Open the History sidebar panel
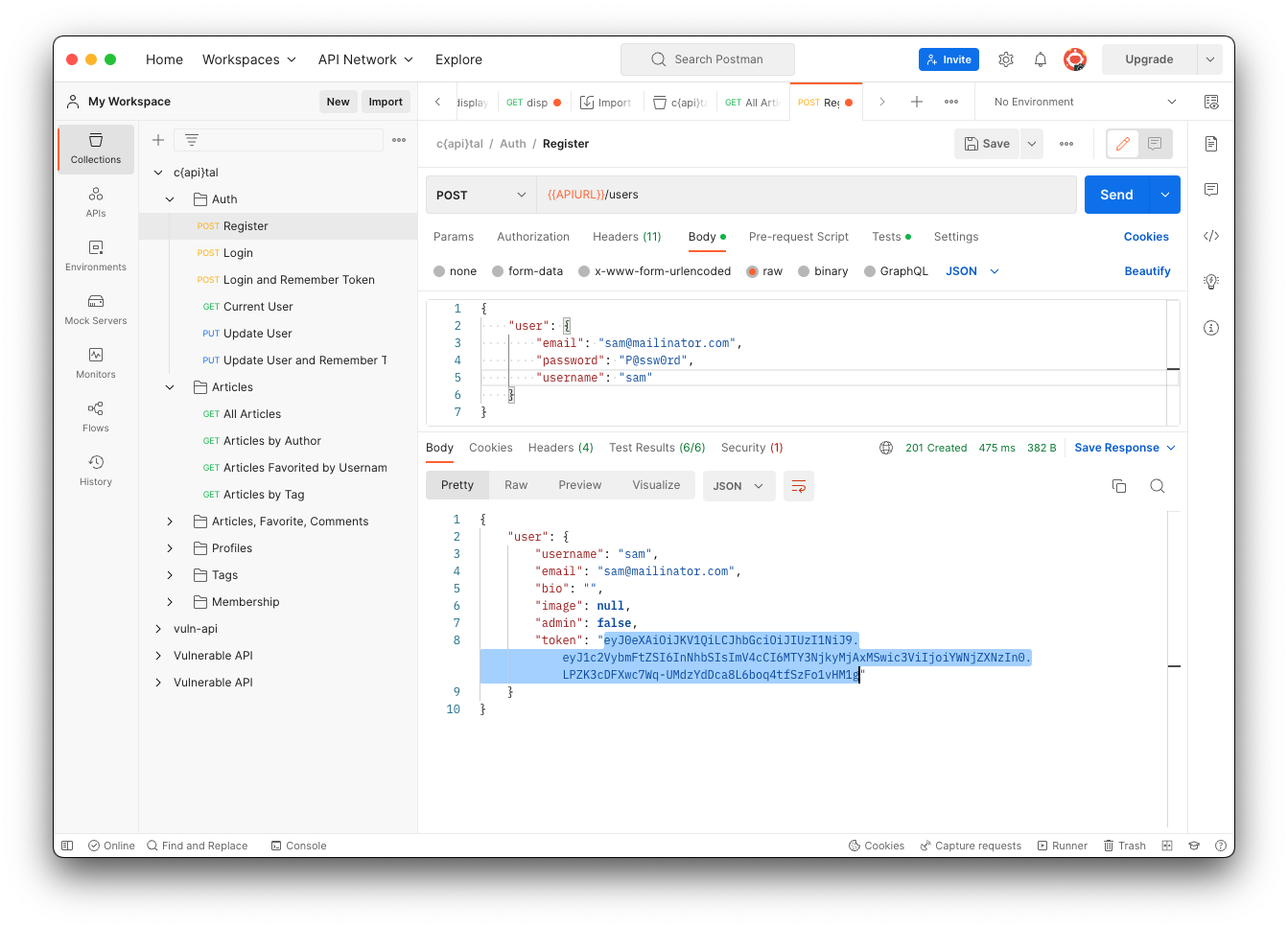The height and width of the screenshot is (928, 1288). coord(96,471)
